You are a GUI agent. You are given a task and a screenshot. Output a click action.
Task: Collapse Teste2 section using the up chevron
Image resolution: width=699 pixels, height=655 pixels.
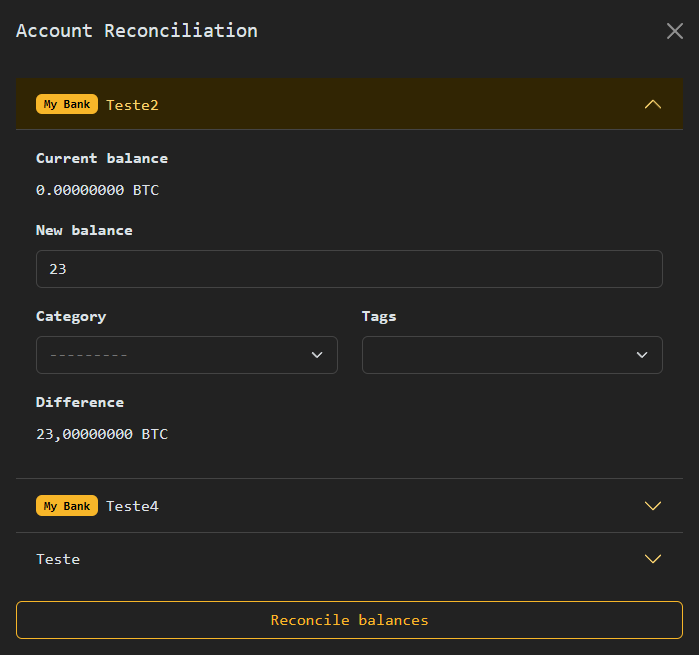653,104
